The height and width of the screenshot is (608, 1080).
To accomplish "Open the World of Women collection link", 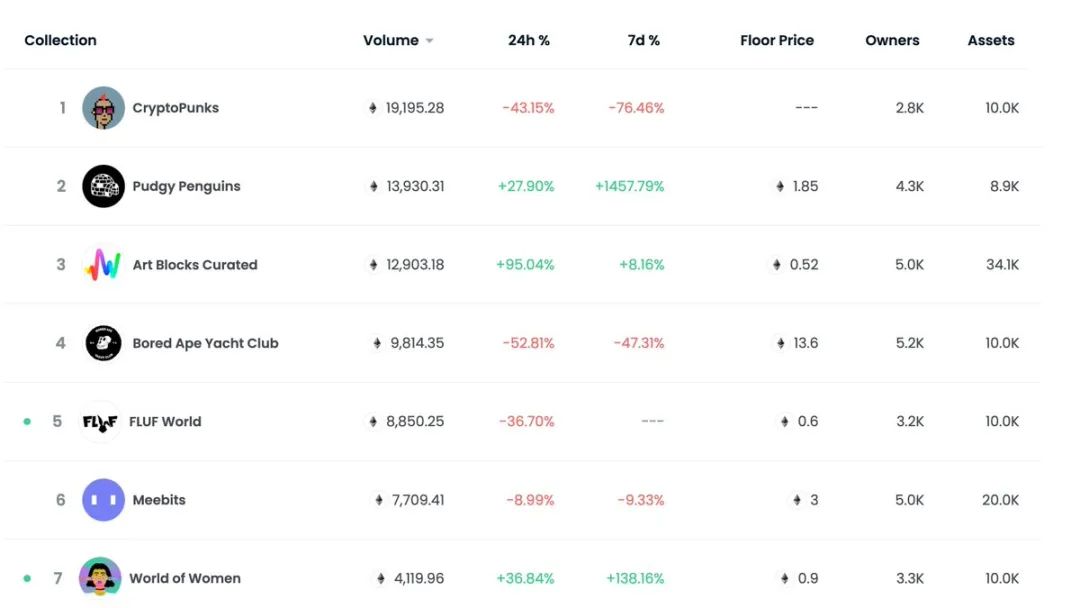I will 185,578.
